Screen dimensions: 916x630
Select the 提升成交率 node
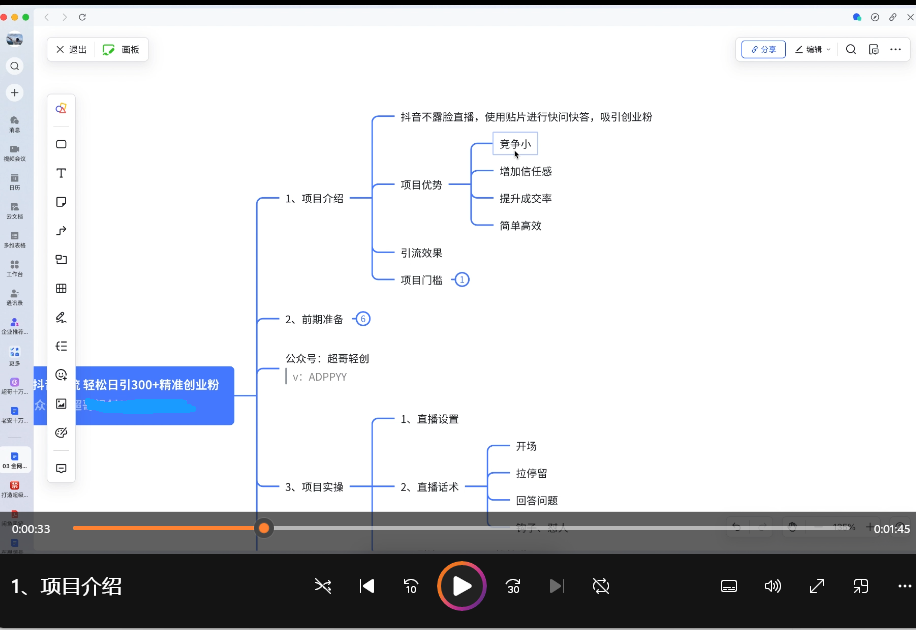(x=525, y=199)
